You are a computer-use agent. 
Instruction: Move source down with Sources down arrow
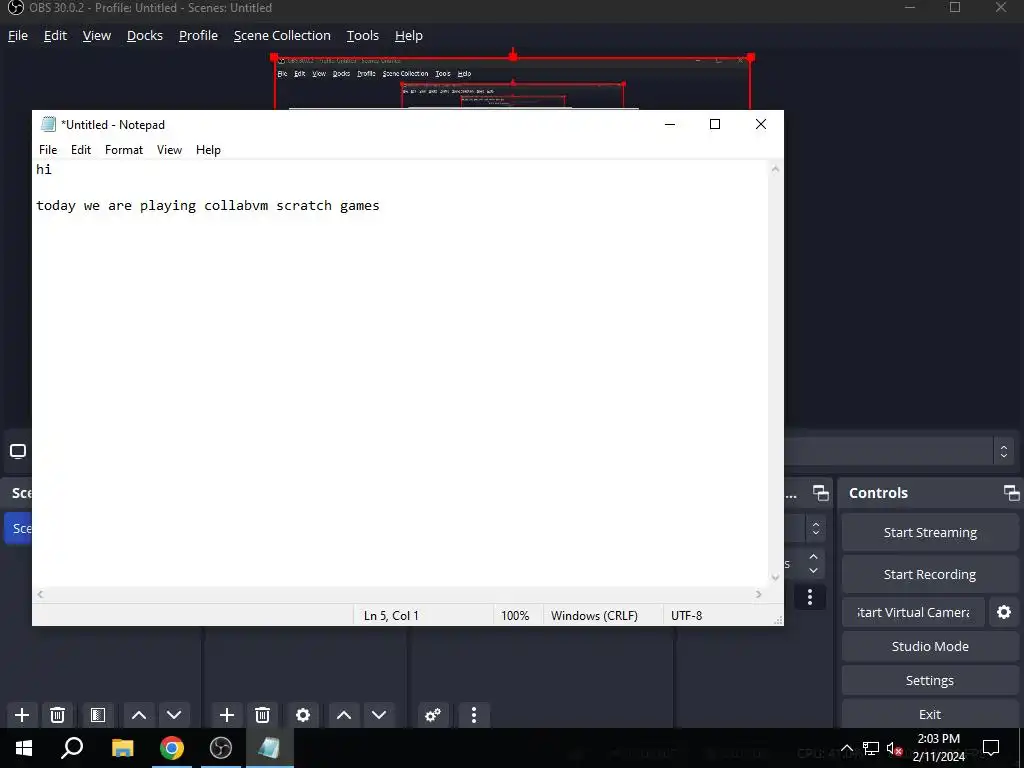coord(379,715)
